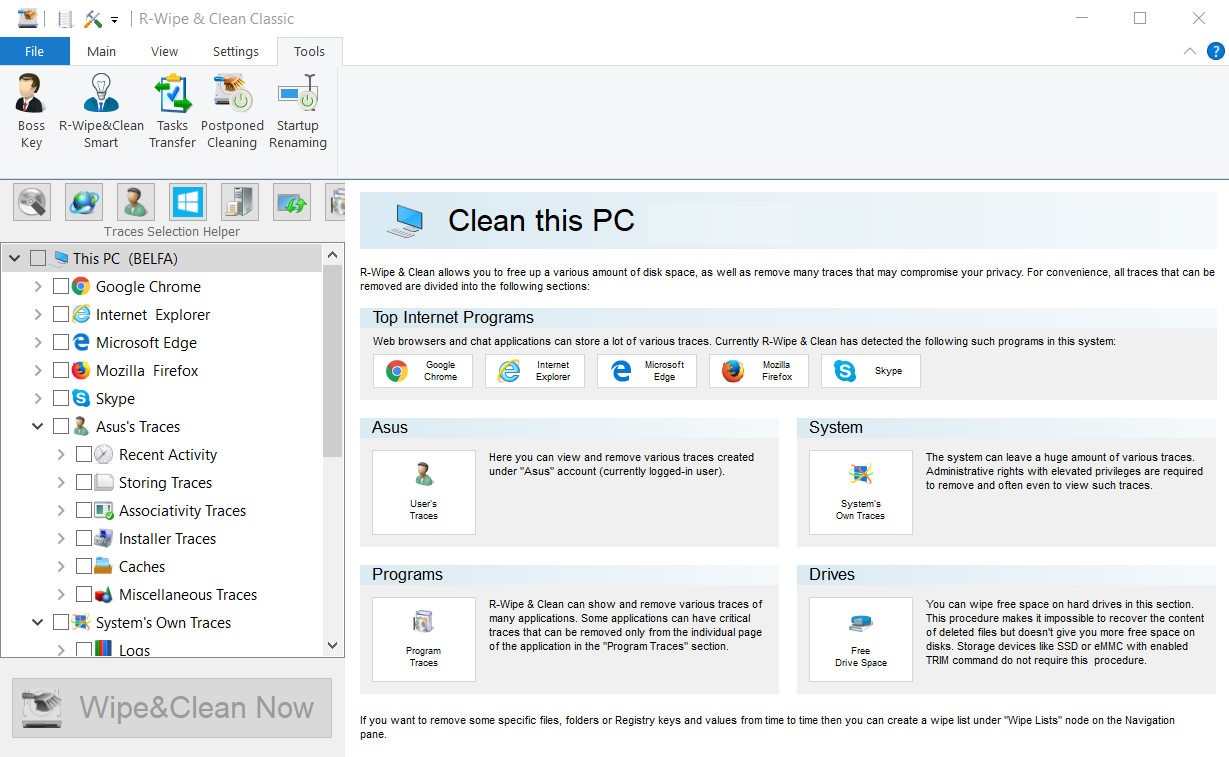The image size is (1229, 757).
Task: Switch to the View tab
Action: point(164,51)
